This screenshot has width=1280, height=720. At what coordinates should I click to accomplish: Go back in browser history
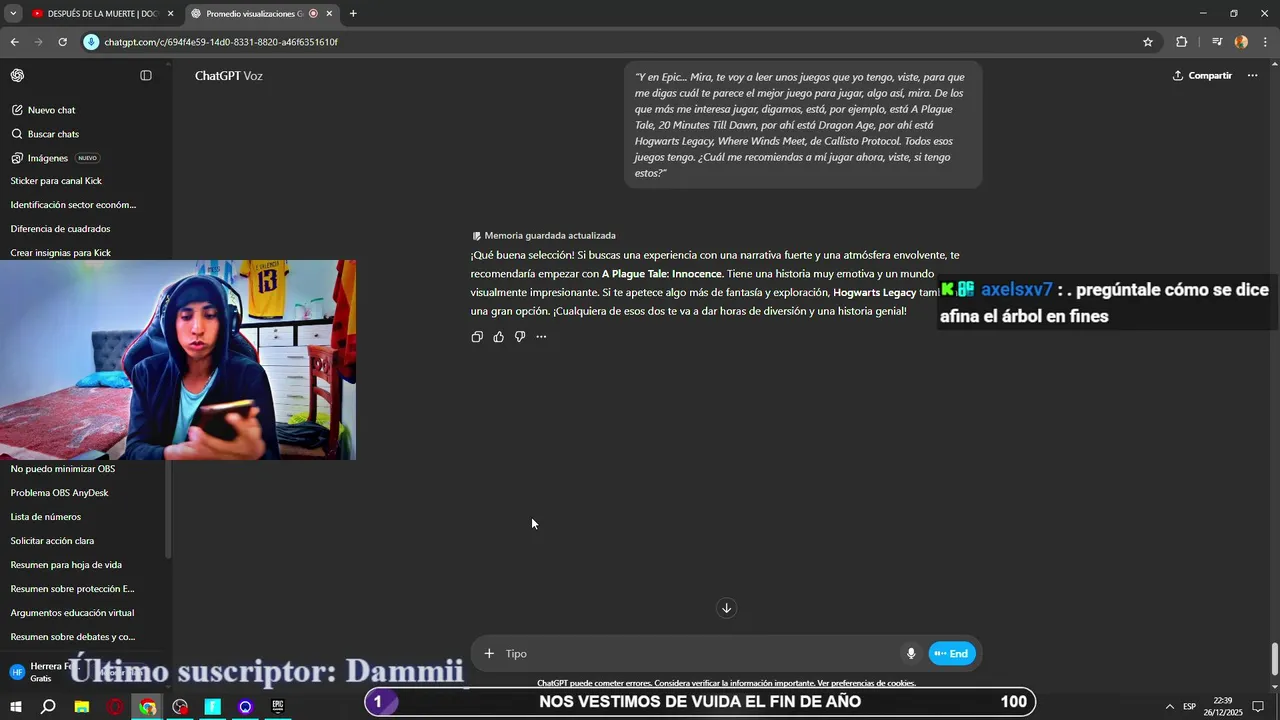pyautogui.click(x=14, y=42)
